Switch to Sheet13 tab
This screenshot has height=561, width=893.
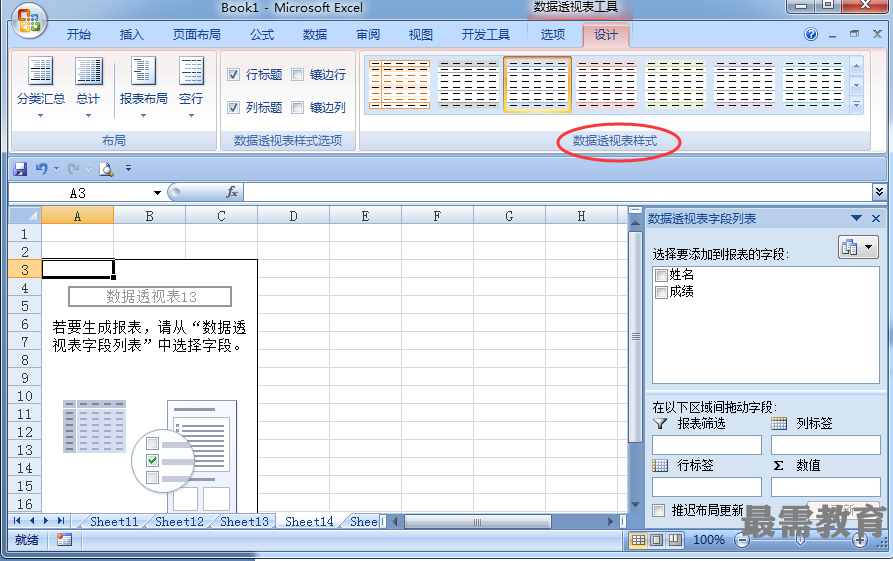tap(244, 521)
